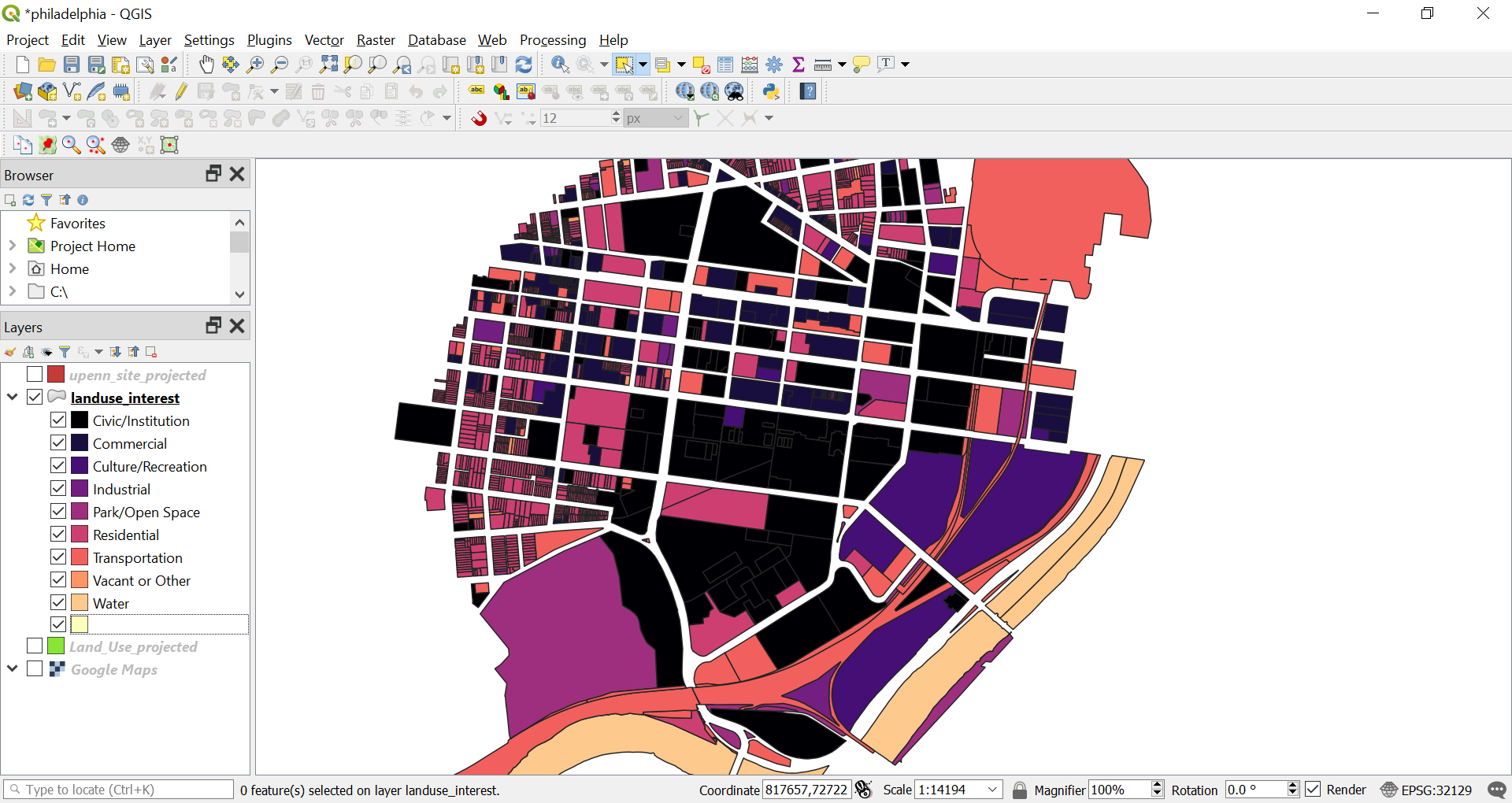The width and height of the screenshot is (1512, 803).
Task: Open the Vector menu
Action: click(324, 40)
